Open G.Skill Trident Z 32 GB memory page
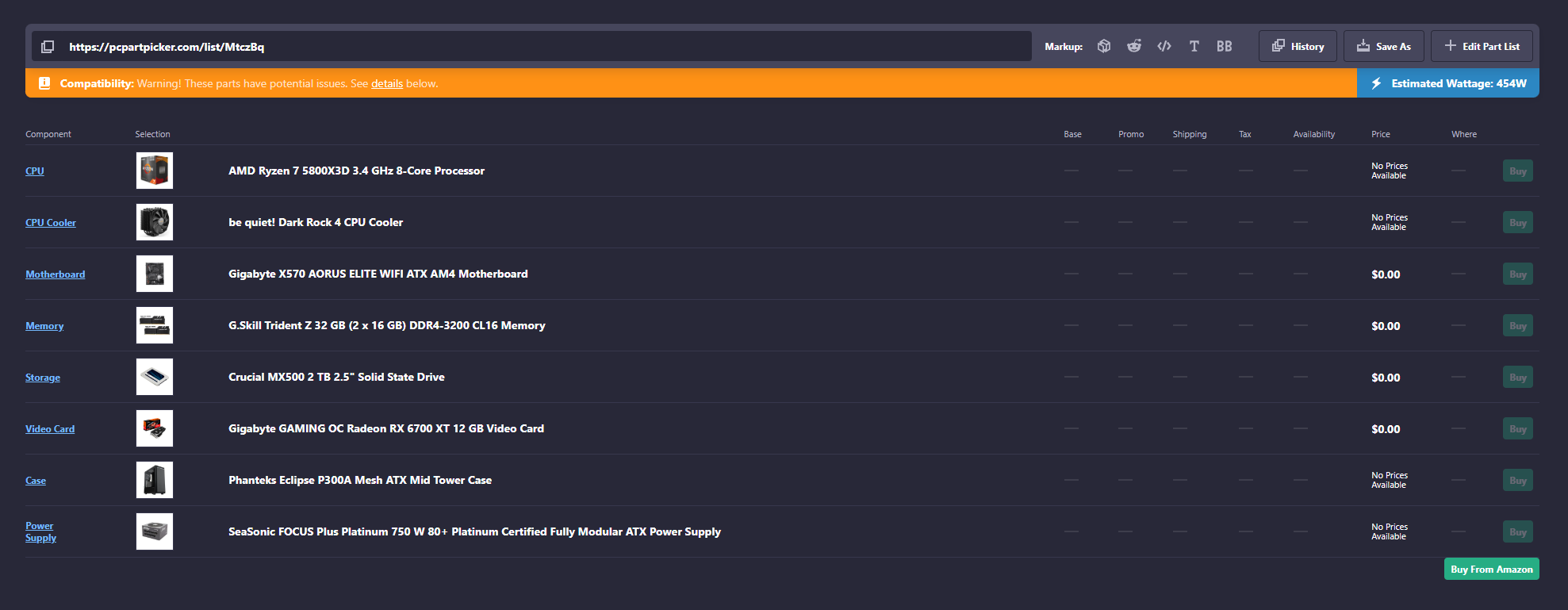1568x610 pixels. [x=387, y=325]
